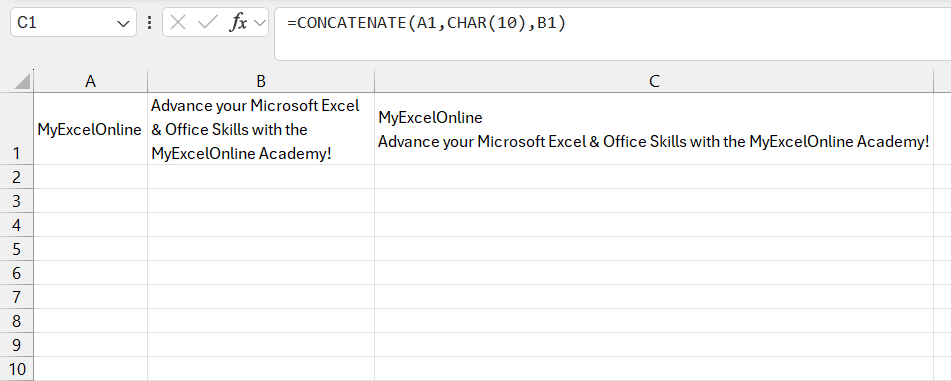The width and height of the screenshot is (951, 381).
Task: Select cell C1 with concatenated two-line result
Action: click(654, 129)
